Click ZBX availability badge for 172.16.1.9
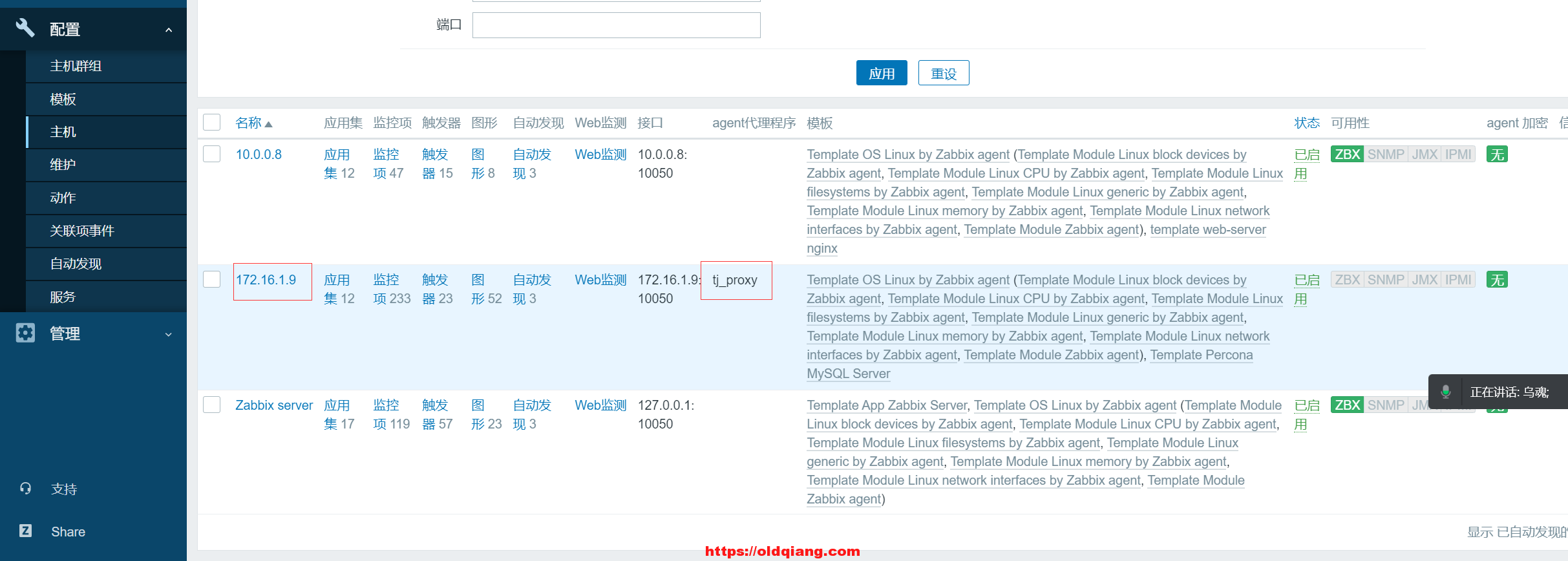 tap(1347, 280)
